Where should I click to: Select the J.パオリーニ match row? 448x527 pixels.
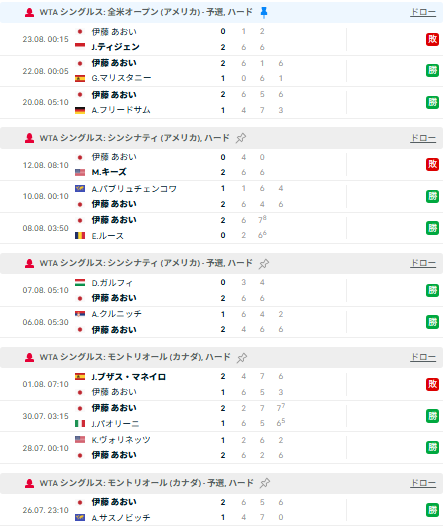221,416
